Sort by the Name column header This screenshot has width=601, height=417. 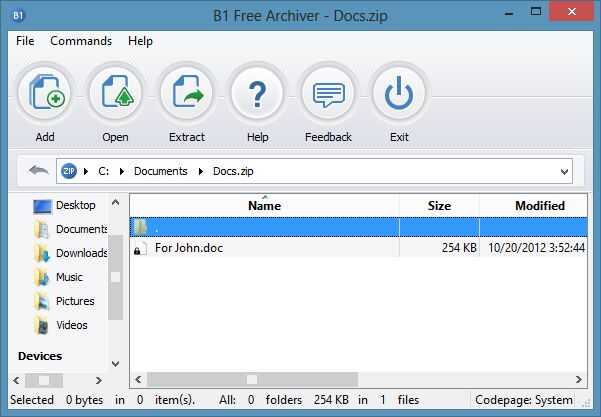264,206
